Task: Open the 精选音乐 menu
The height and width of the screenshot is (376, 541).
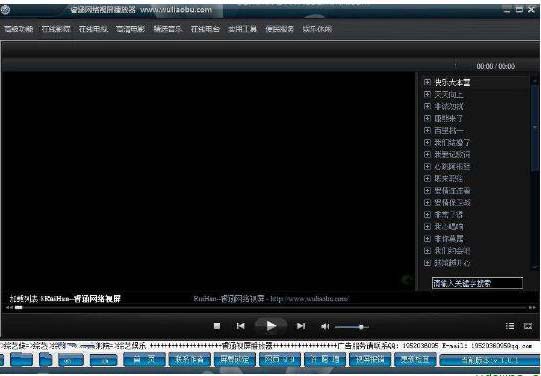Action: coord(168,29)
